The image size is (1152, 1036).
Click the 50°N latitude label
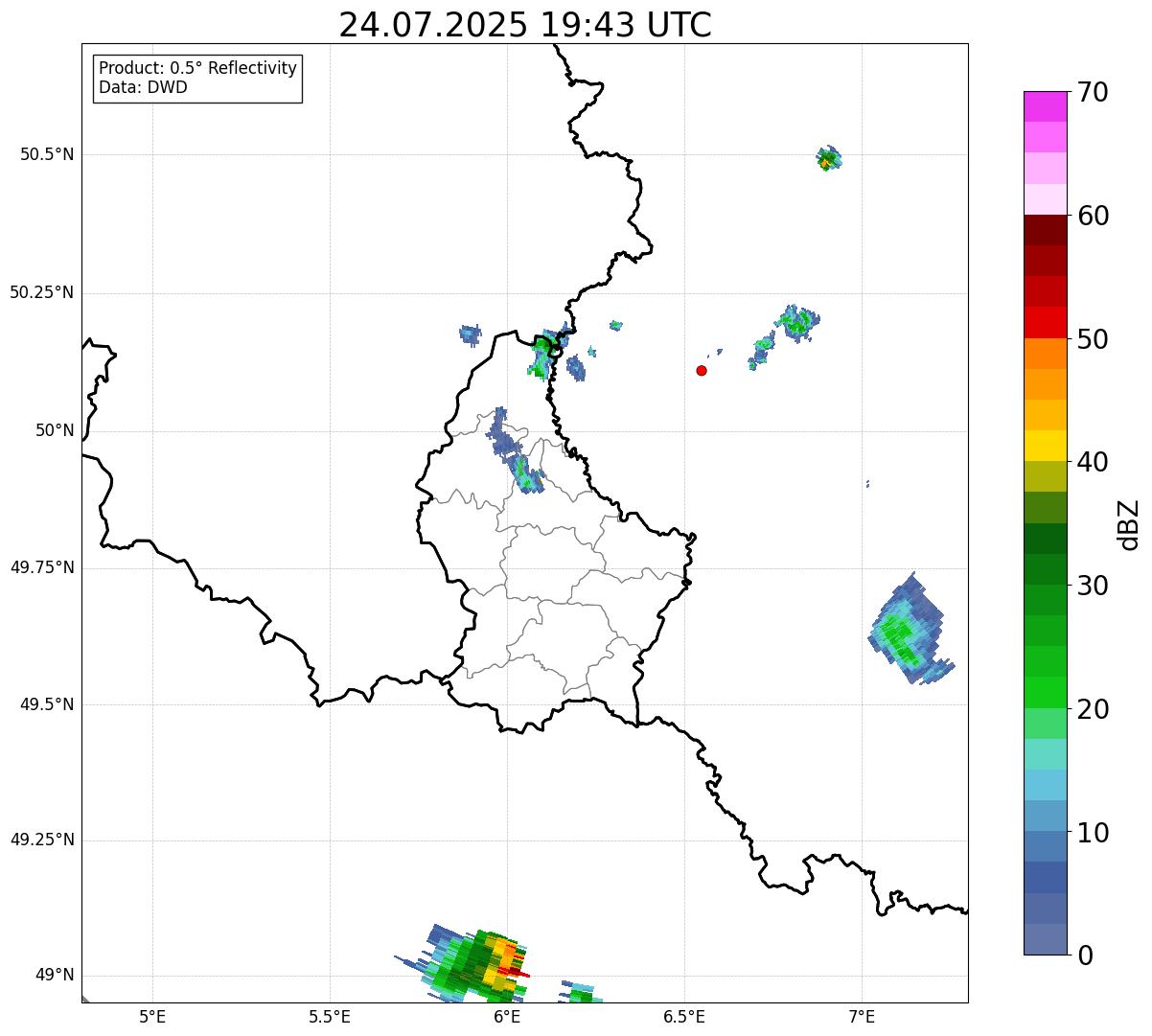55,430
